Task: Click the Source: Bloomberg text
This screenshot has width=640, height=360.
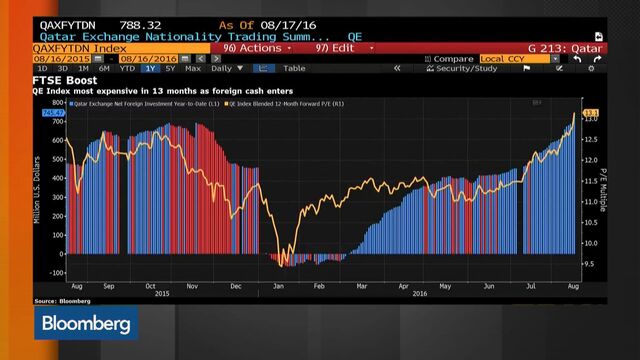Action: point(62,301)
